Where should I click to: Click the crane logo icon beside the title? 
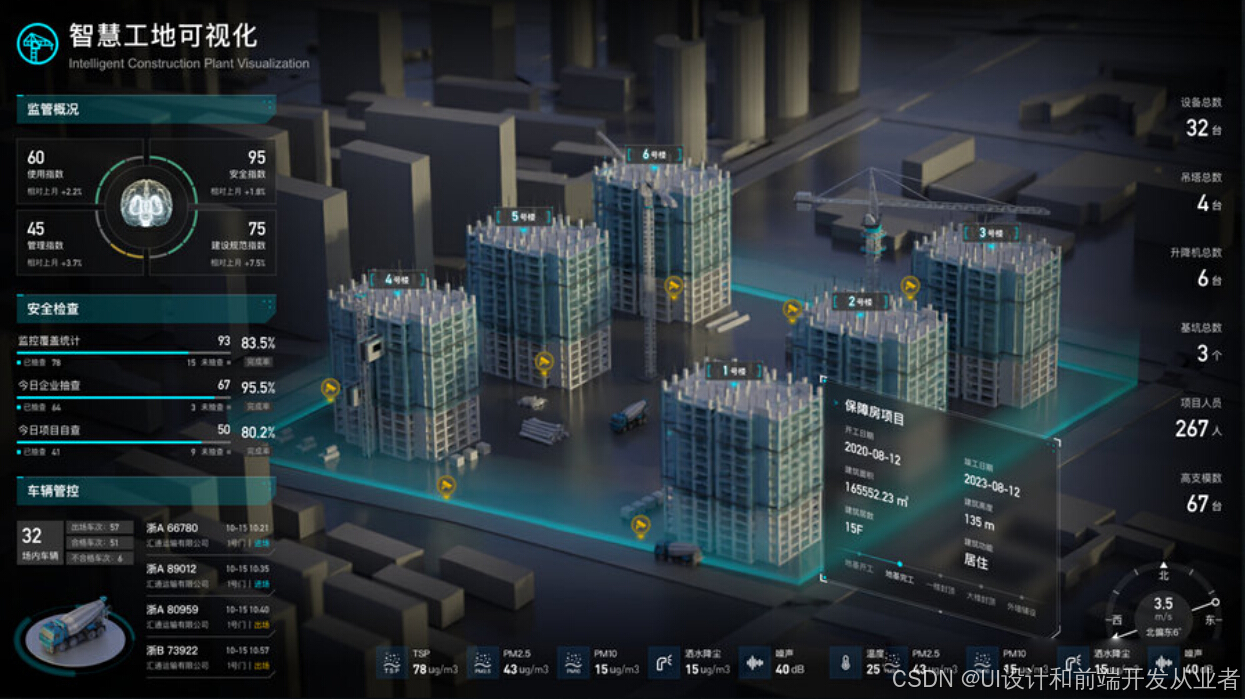point(38,44)
